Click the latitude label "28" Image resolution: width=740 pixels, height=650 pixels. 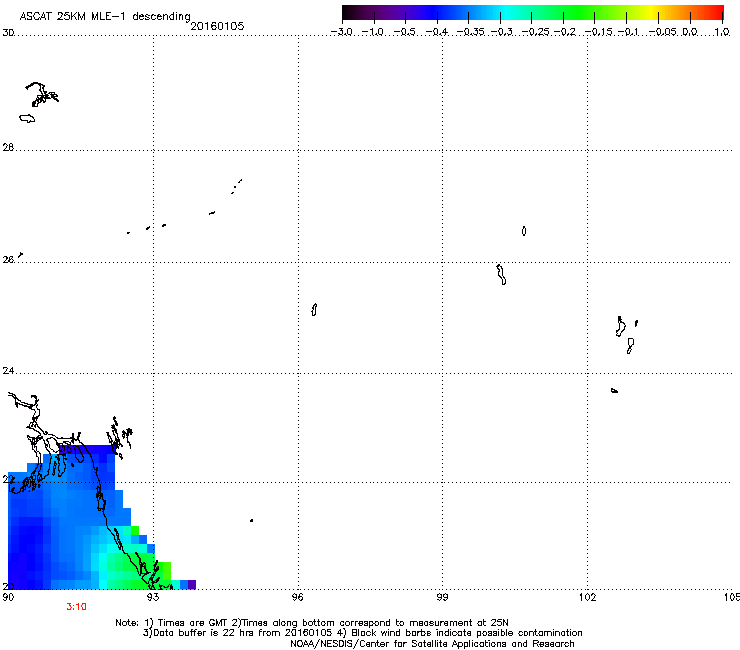click(8, 148)
